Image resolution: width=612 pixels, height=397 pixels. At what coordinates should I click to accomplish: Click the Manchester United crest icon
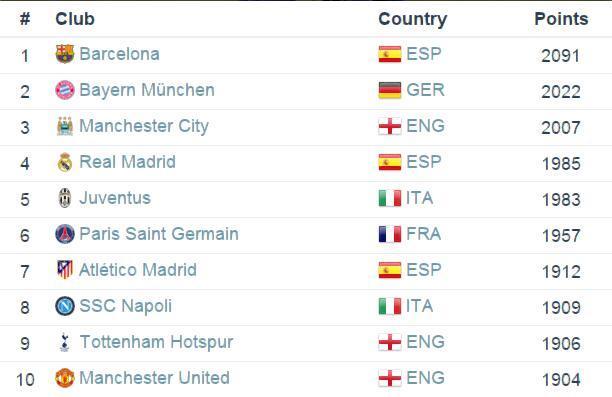(x=65, y=378)
